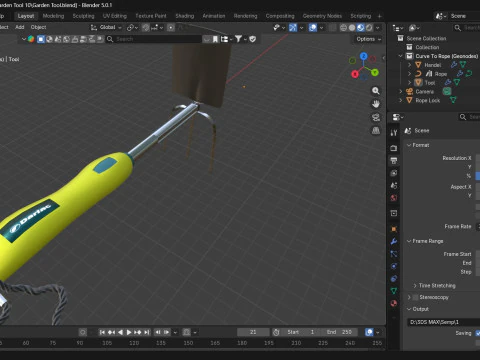Open the Object properties tab
480x360 pixels.
click(x=394, y=229)
